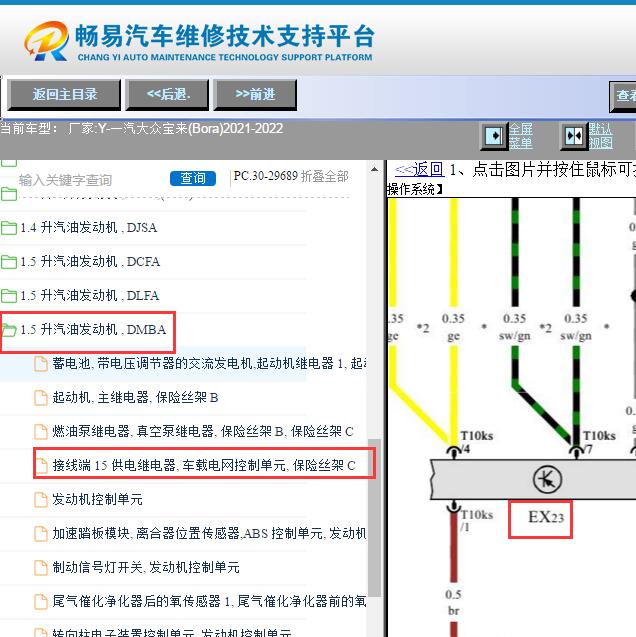Collapse 1.5 升汽油发动机, DMBA folder
Screen dimensions: 636x637
click(93, 329)
